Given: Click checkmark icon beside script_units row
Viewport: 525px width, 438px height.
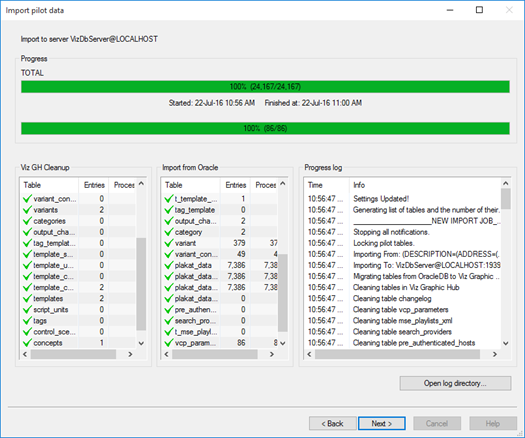Looking at the screenshot, I should [x=27, y=309].
